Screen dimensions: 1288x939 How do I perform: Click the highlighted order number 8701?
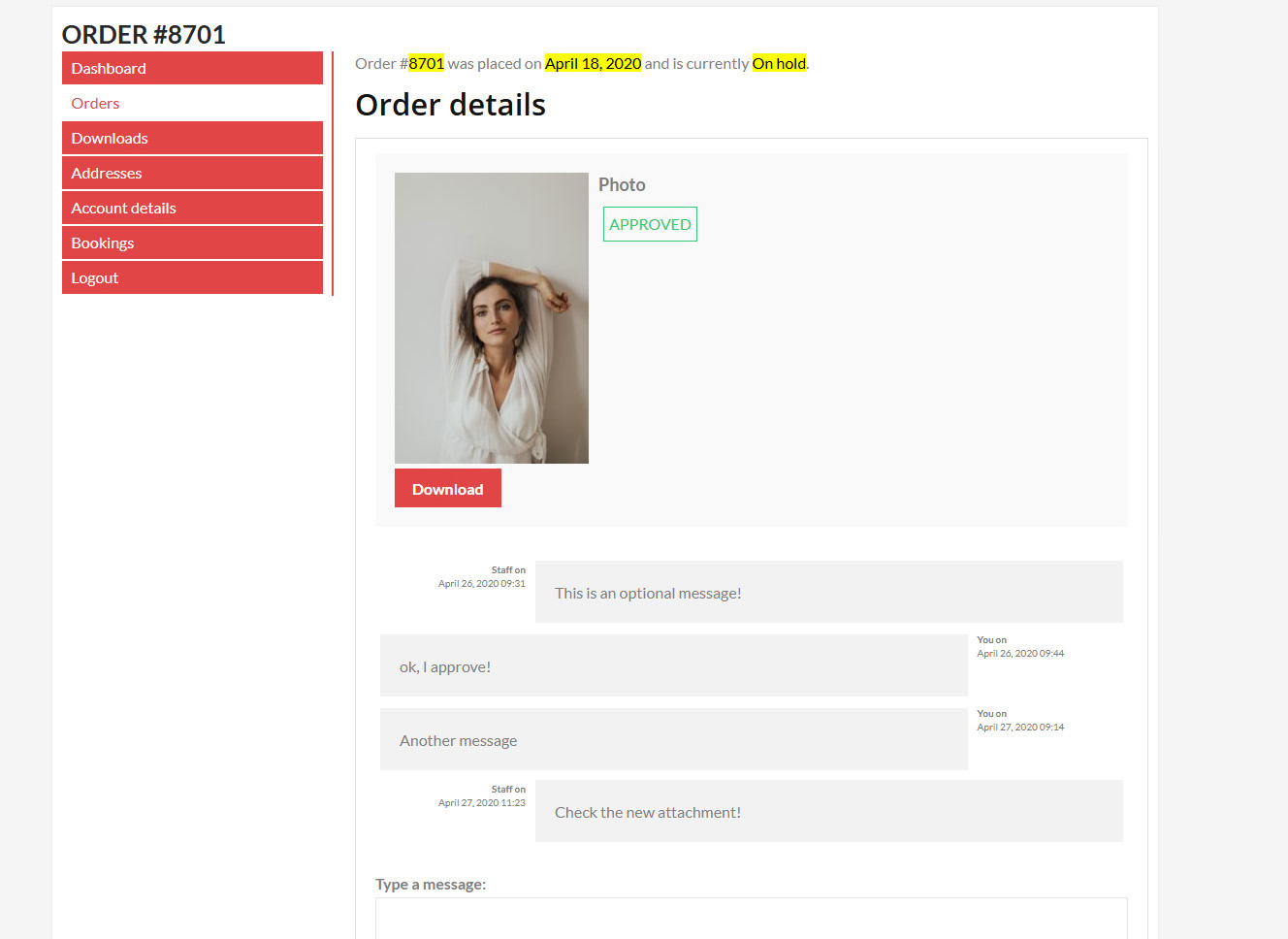click(x=426, y=64)
